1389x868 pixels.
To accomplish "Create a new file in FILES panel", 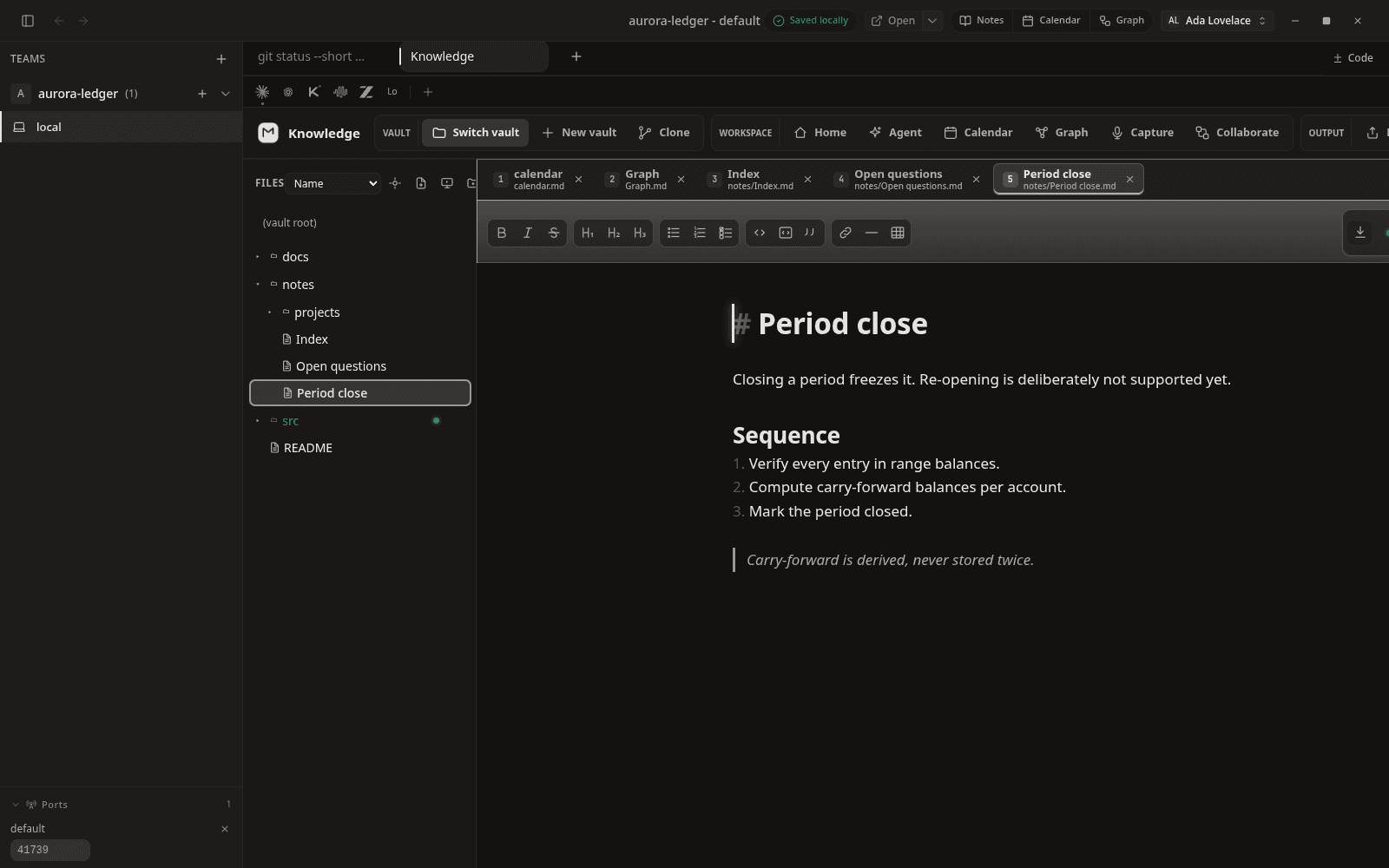I will (x=421, y=183).
